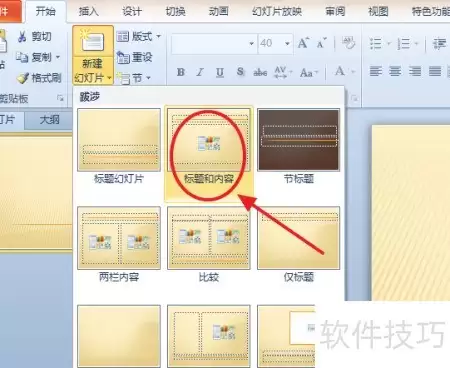Click the clear formatting eraser icon
This screenshot has width=450, height=368.
(x=348, y=43)
